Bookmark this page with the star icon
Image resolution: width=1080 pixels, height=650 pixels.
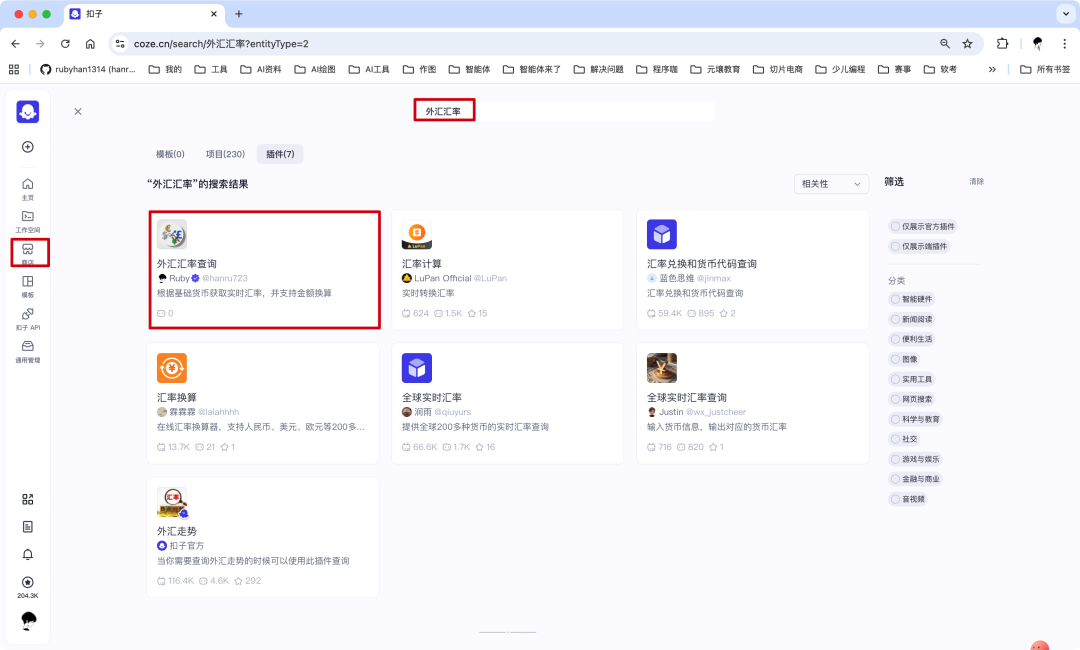click(x=968, y=43)
